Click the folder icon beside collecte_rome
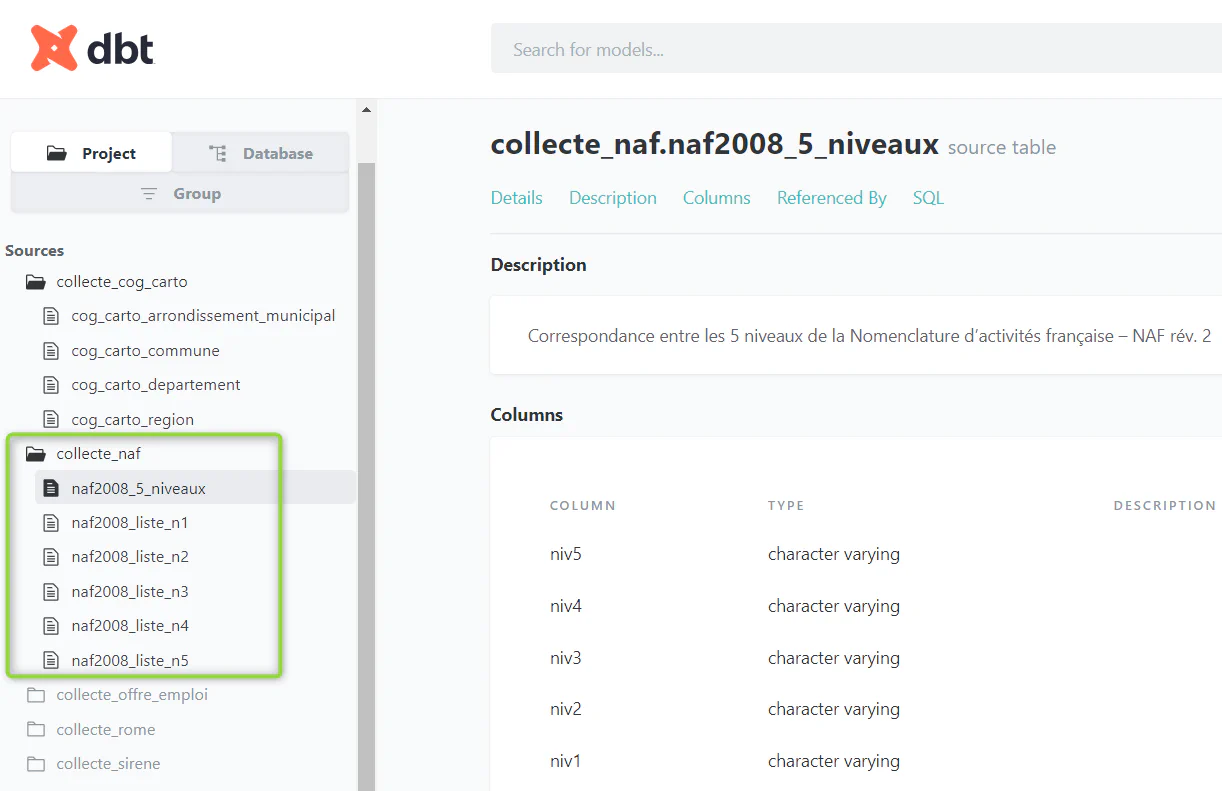 36,729
